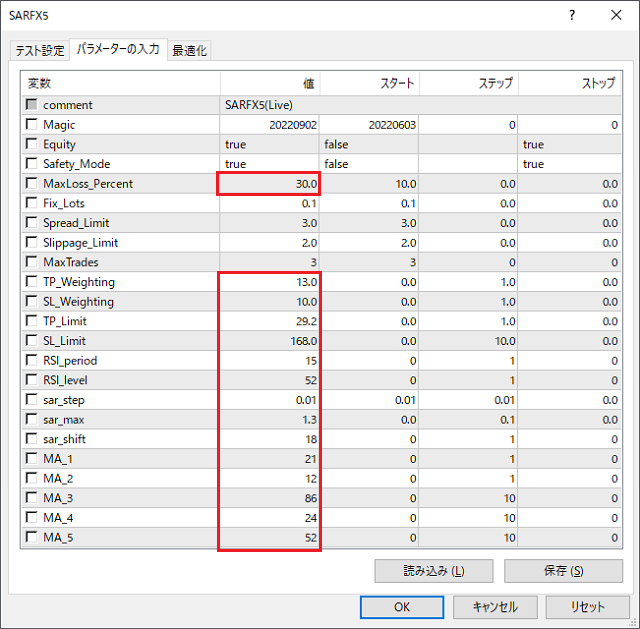Image resolution: width=640 pixels, height=629 pixels.
Task: Check the RSI_period checkbox
Action: pos(31,360)
